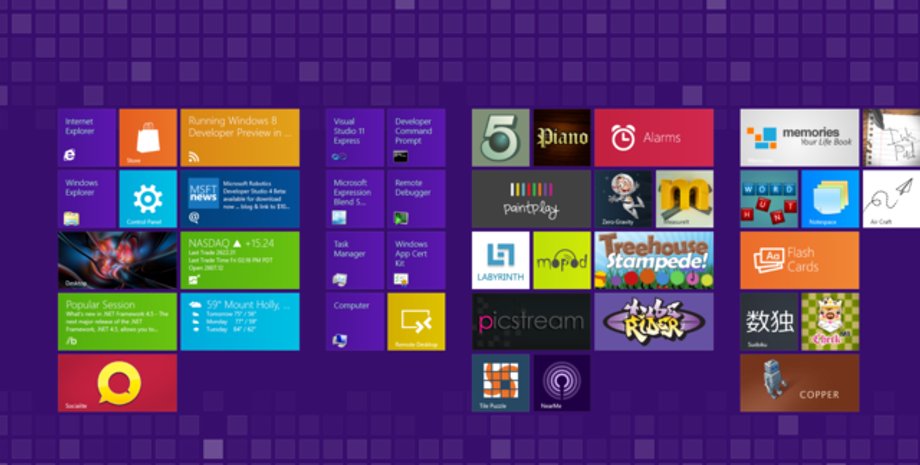Screen dimensions: 920x465
Task: Open the Internet Explorer tile
Action: [x=86, y=138]
